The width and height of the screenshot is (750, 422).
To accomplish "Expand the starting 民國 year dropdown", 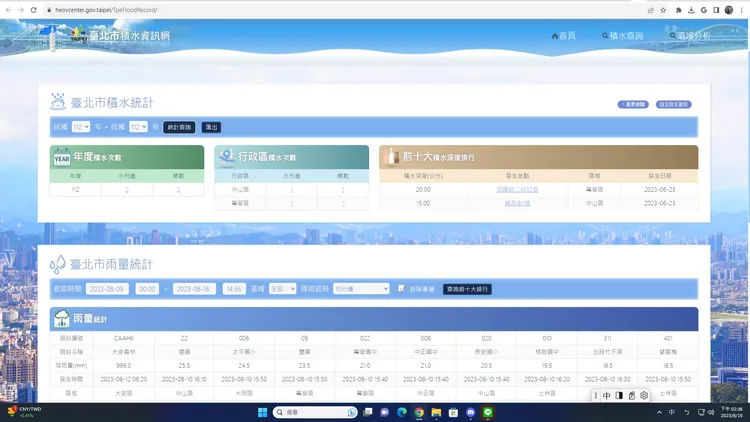I will [x=81, y=127].
